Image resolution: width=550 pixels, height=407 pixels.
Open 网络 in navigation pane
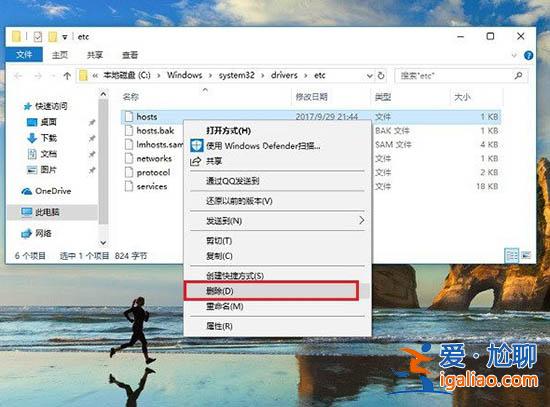click(x=36, y=233)
